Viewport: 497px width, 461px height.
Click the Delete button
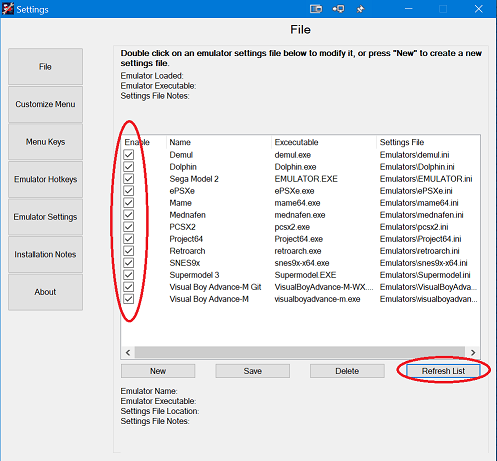point(347,371)
